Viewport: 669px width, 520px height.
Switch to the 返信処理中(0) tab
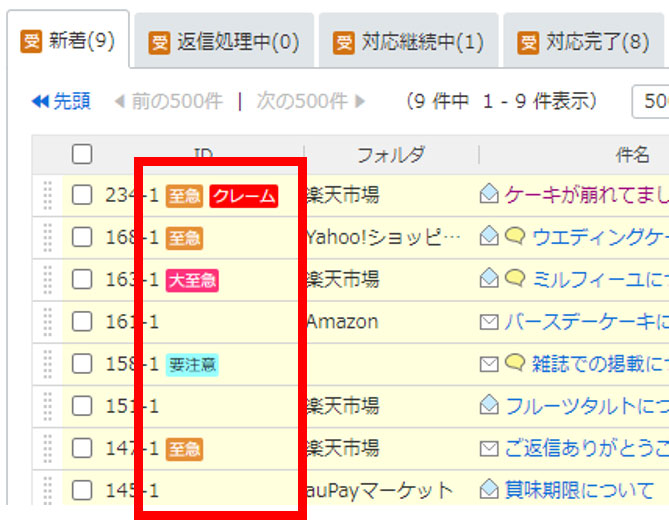[224, 42]
